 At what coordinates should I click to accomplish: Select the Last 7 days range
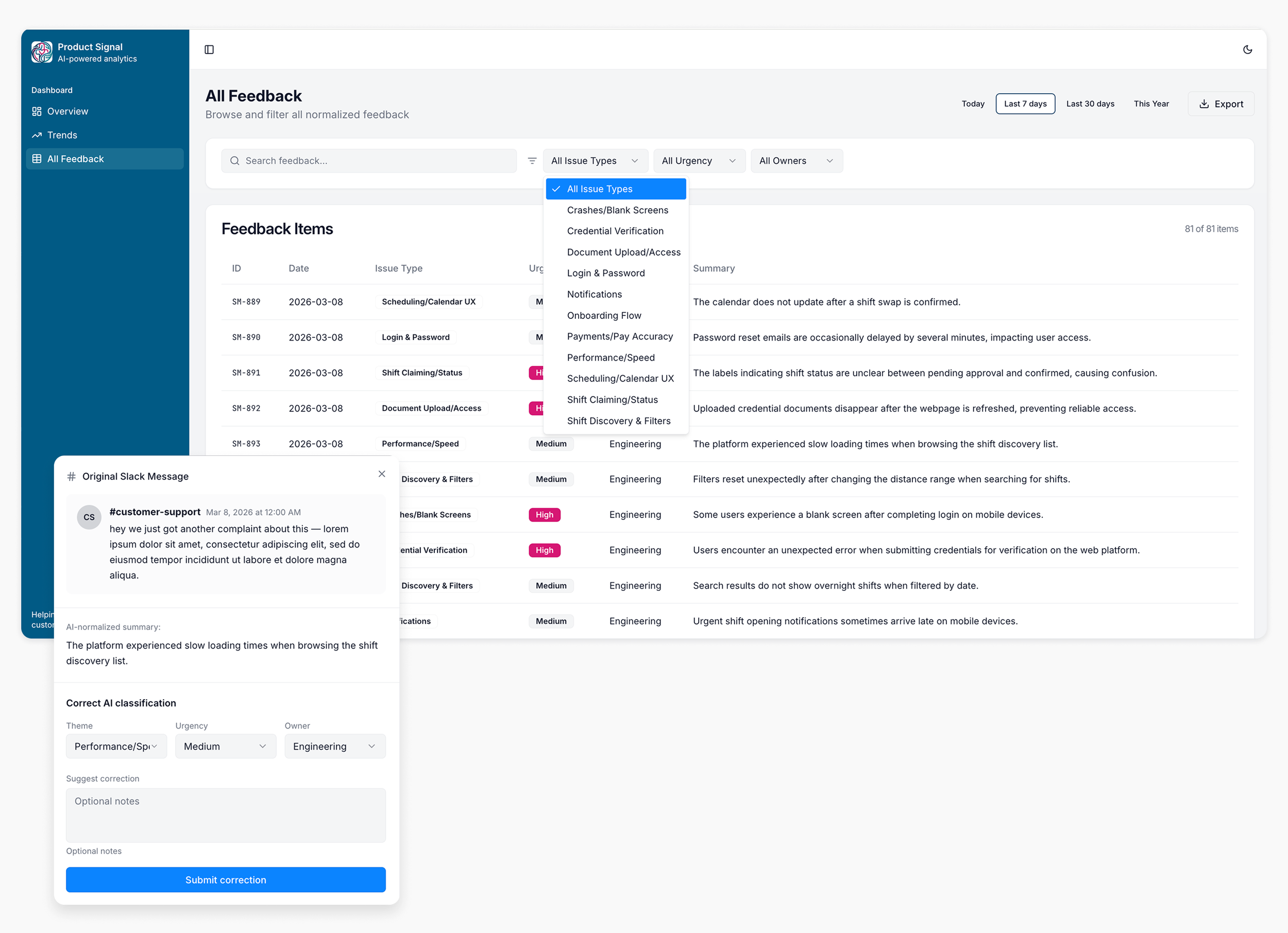[1025, 104]
